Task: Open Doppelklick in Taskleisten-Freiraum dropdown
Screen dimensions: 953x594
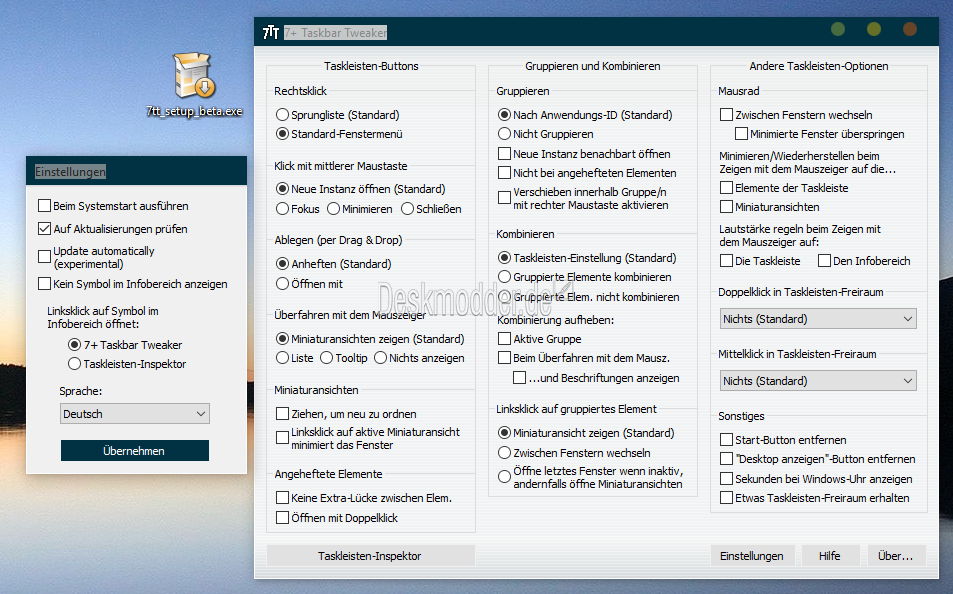Action: click(818, 319)
